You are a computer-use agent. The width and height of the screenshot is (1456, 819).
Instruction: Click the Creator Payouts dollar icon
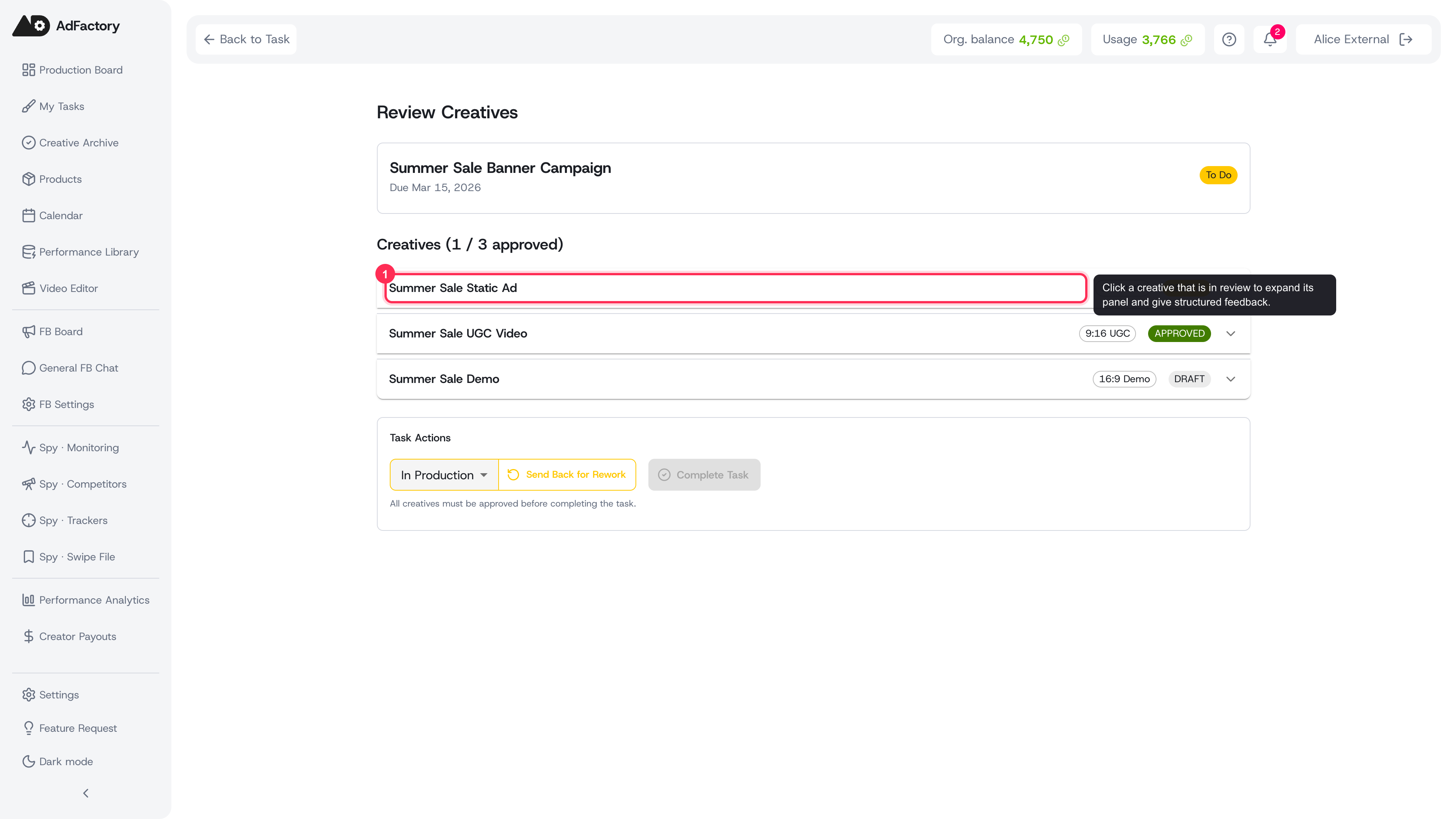coord(29,637)
